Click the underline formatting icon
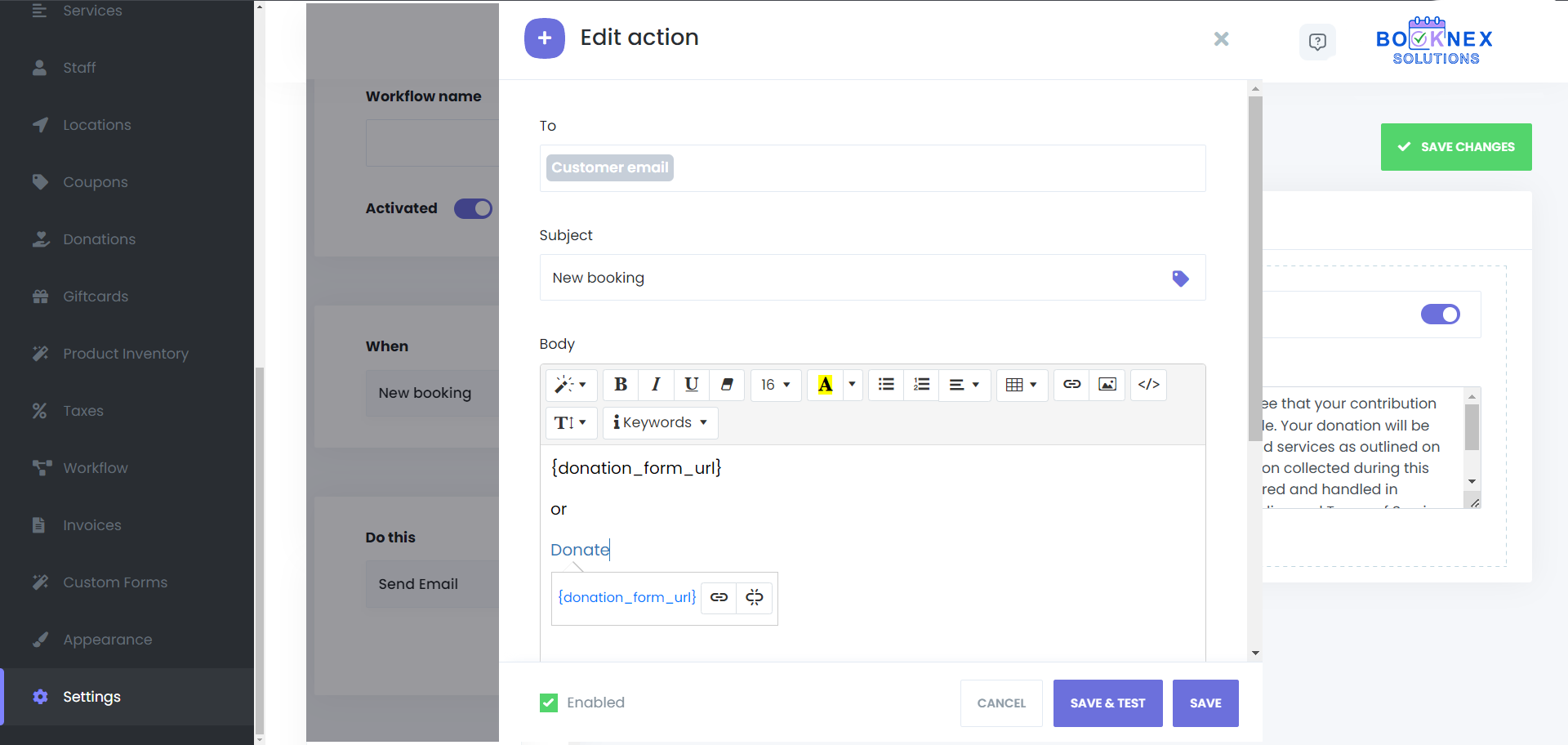1568x745 pixels. coord(691,385)
